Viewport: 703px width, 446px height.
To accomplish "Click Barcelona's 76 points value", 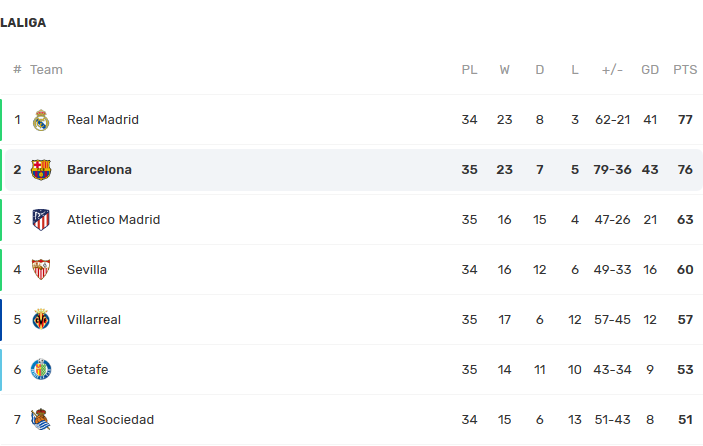I will tap(685, 170).
